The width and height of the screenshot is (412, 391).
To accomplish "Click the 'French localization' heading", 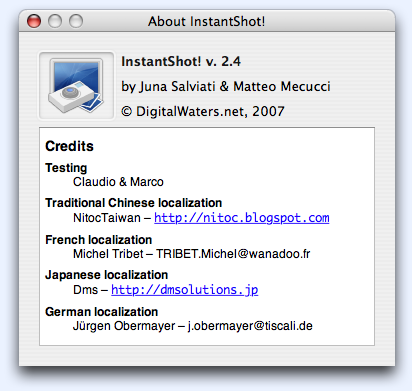I will pos(99,240).
